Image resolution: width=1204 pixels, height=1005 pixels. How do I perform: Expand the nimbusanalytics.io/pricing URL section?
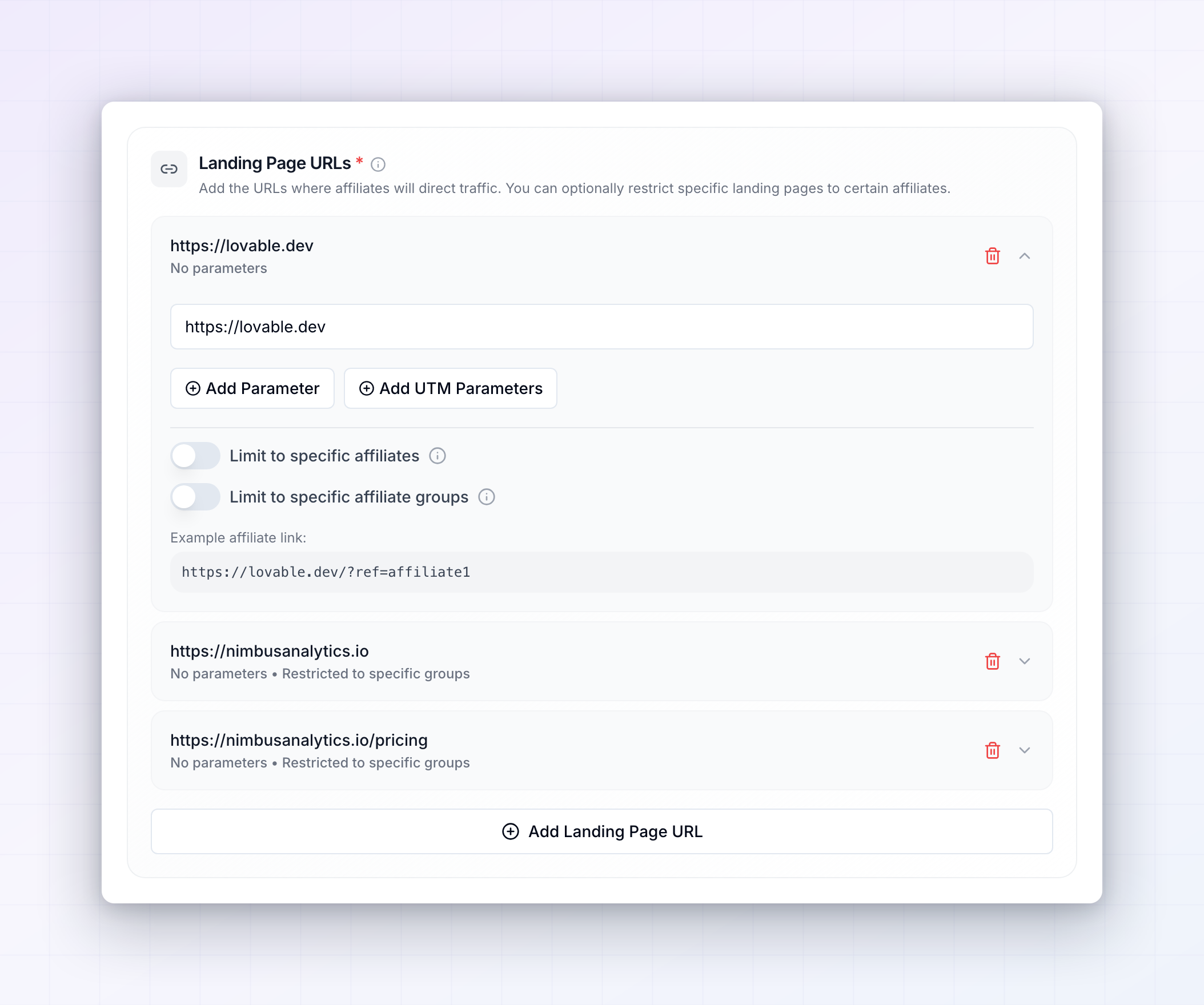coord(1025,750)
